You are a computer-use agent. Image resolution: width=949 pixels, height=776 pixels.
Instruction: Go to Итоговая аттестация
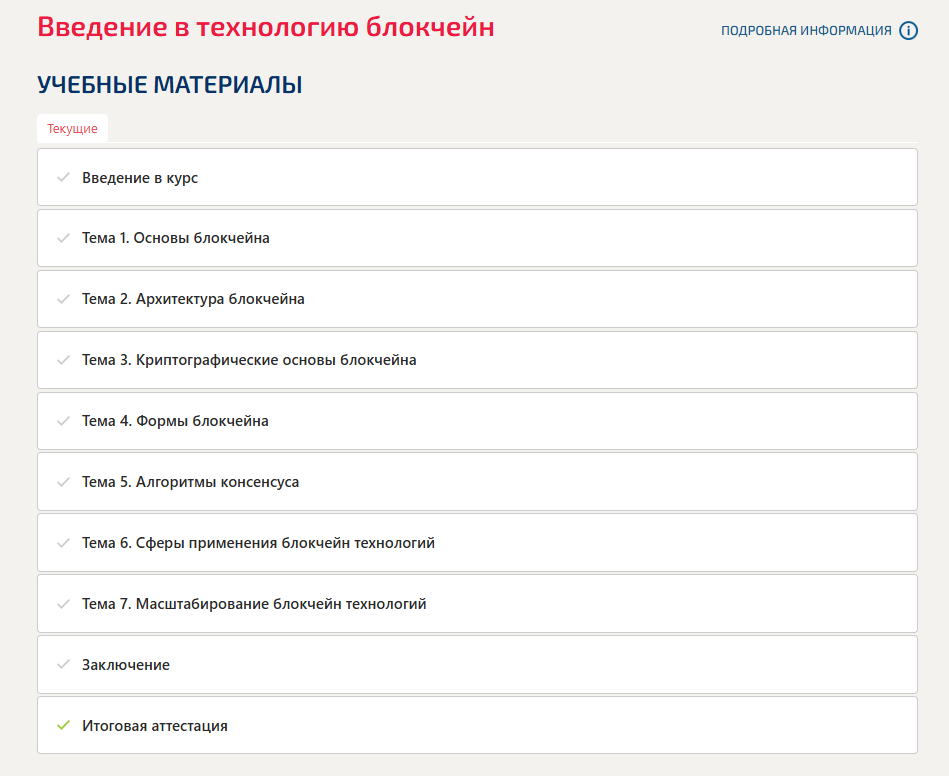(155, 726)
